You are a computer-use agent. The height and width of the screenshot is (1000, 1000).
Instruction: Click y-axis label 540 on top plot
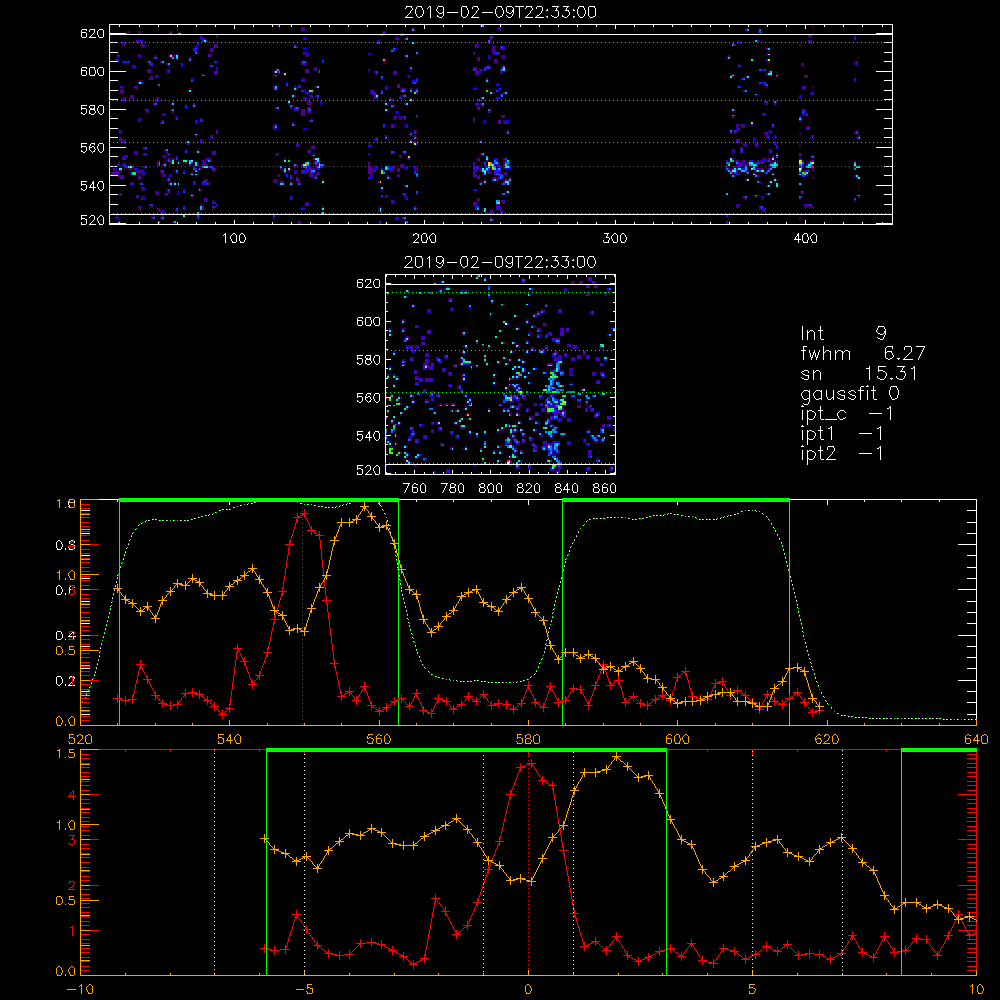click(92, 186)
